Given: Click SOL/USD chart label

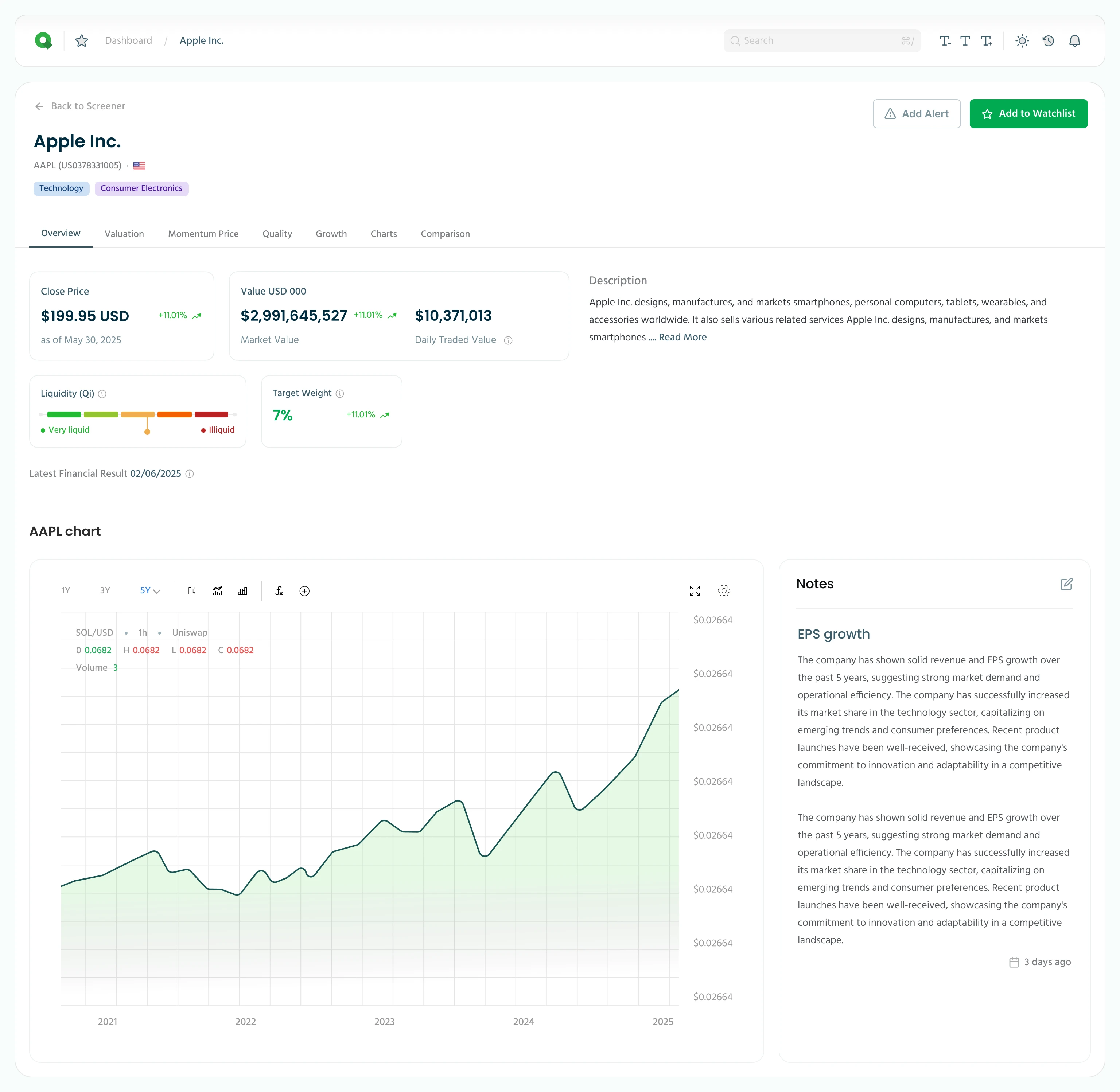Looking at the screenshot, I should point(95,633).
